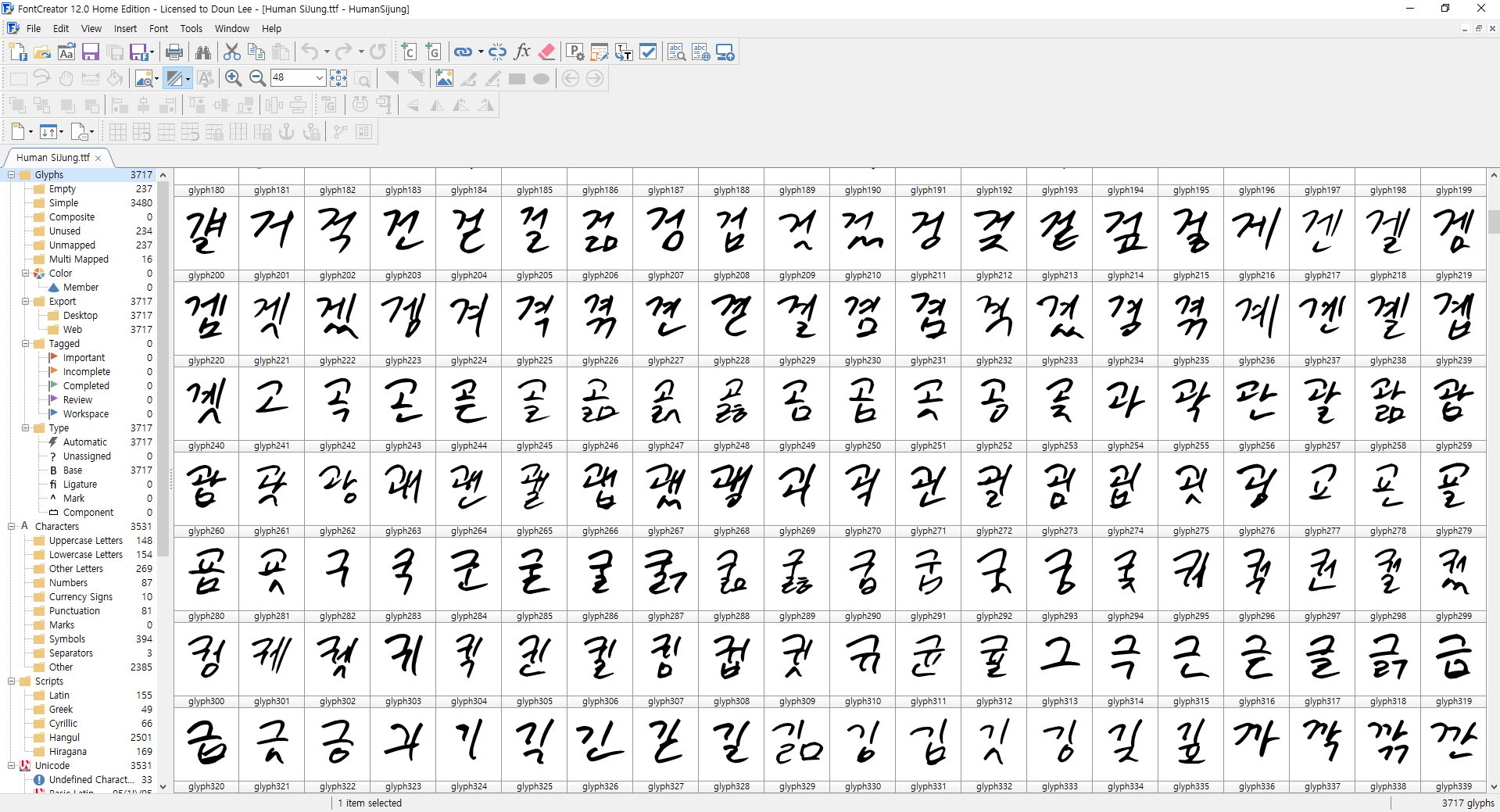Click the Insert Character icon
This screenshot has width=1500, height=812.
click(409, 52)
